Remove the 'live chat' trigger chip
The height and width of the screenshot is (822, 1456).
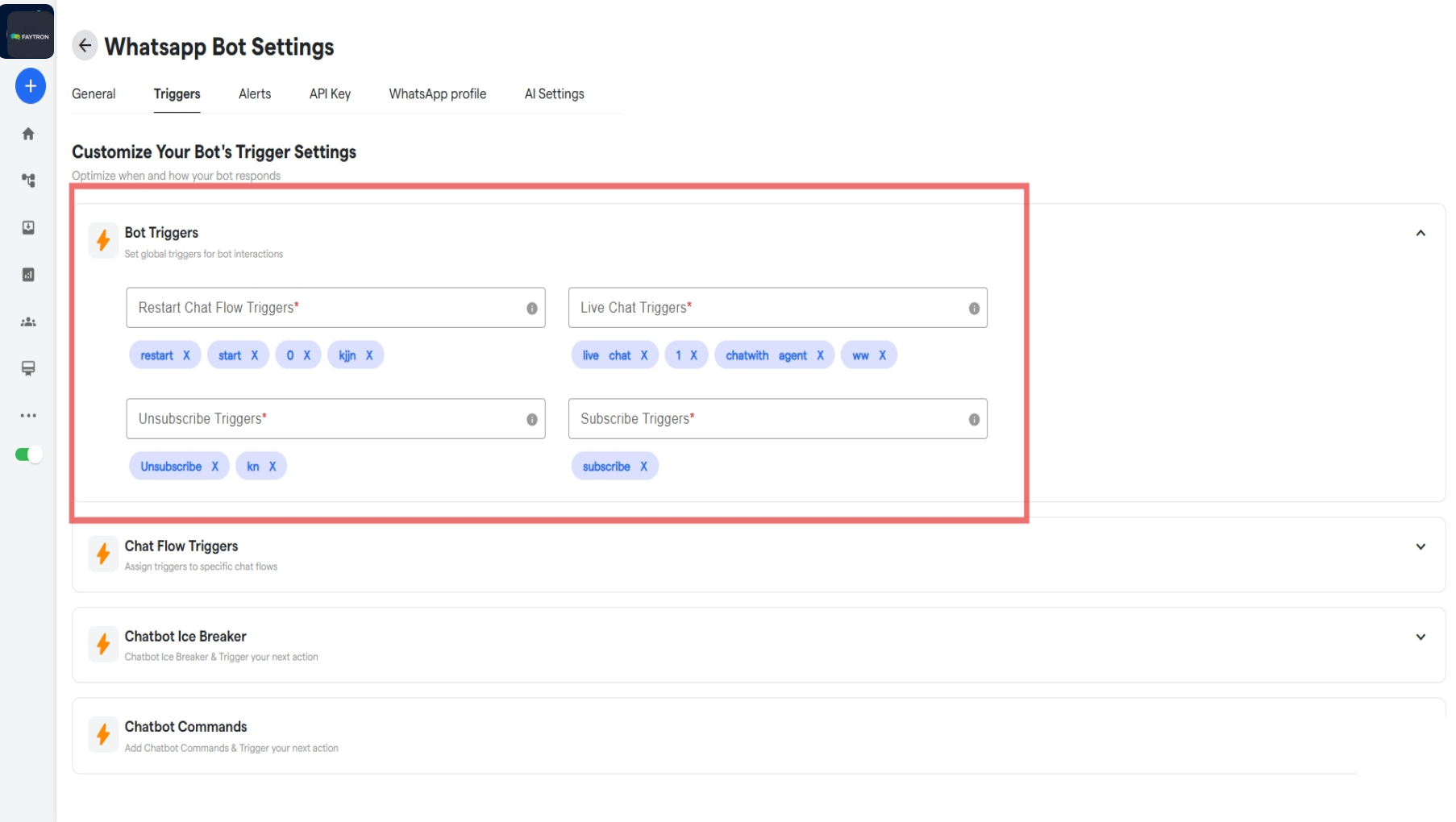pyautogui.click(x=644, y=355)
